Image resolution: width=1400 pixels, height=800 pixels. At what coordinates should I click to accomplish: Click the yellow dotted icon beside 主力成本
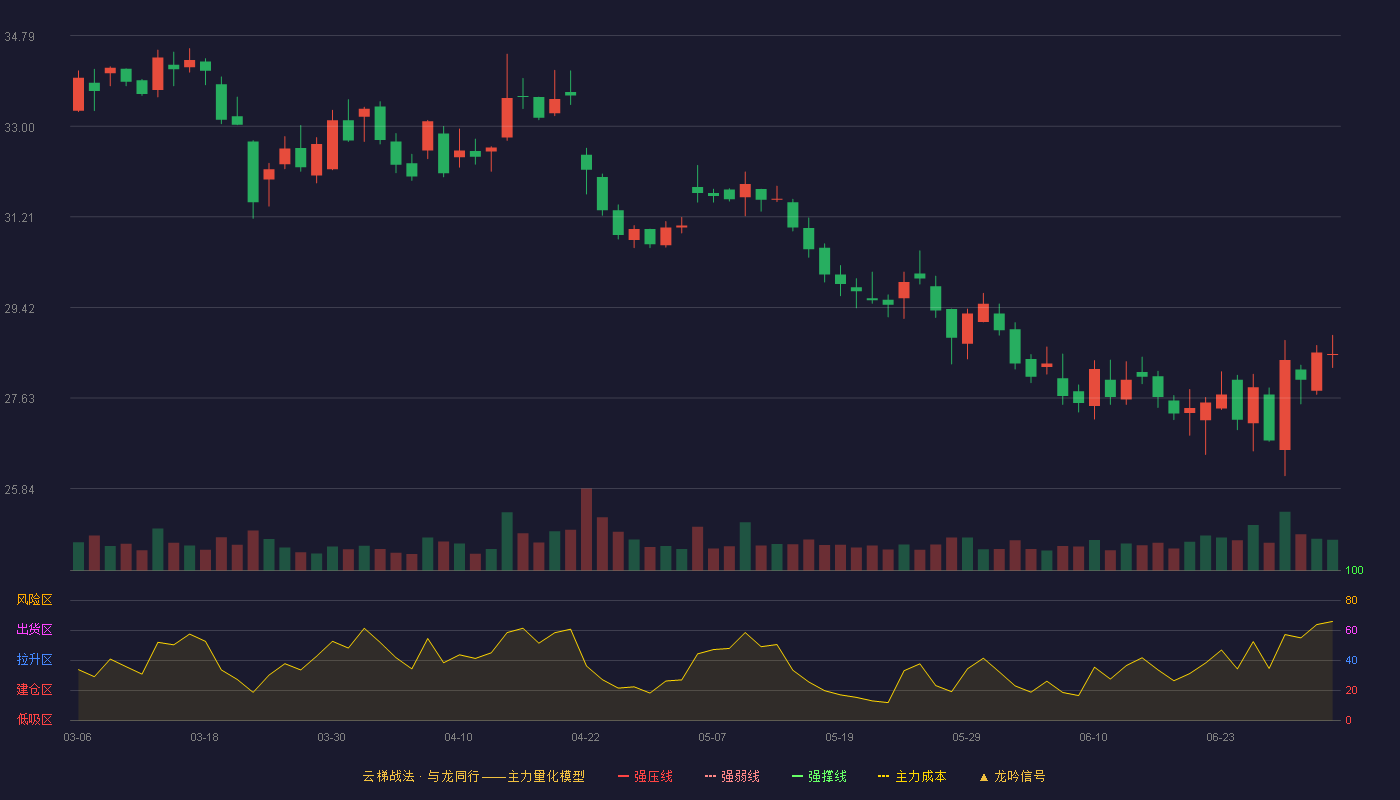(884, 776)
